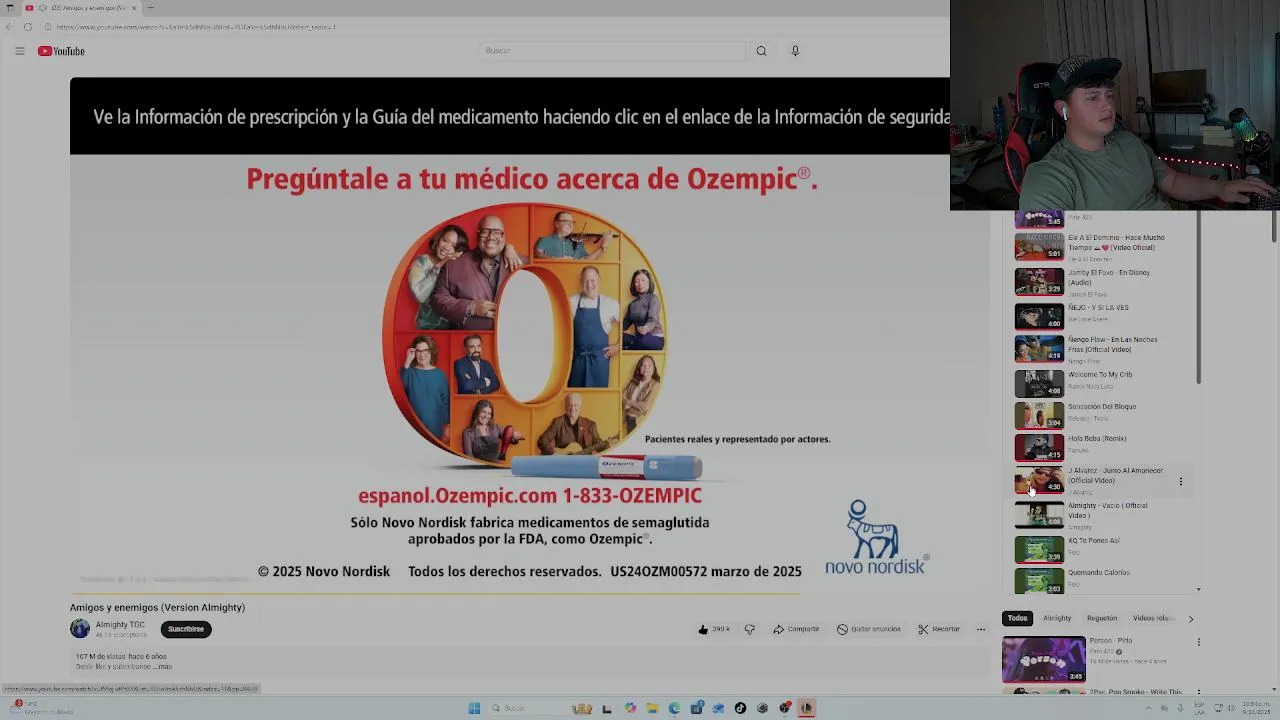Play 'Jamby El Favo - En Disney' thumbnail
Screen dimensions: 1280x720
coord(1040,281)
